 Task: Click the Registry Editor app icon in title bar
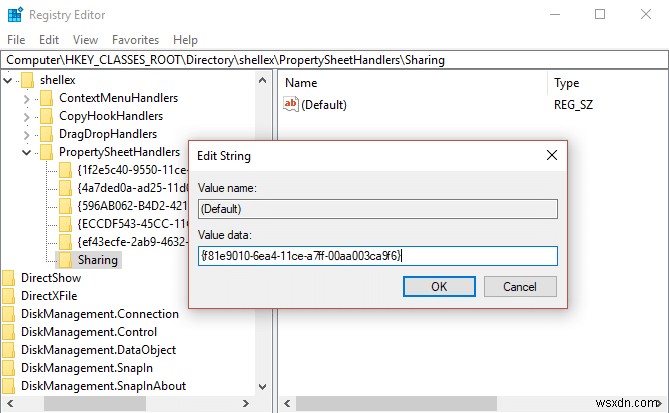pyautogui.click(x=16, y=15)
